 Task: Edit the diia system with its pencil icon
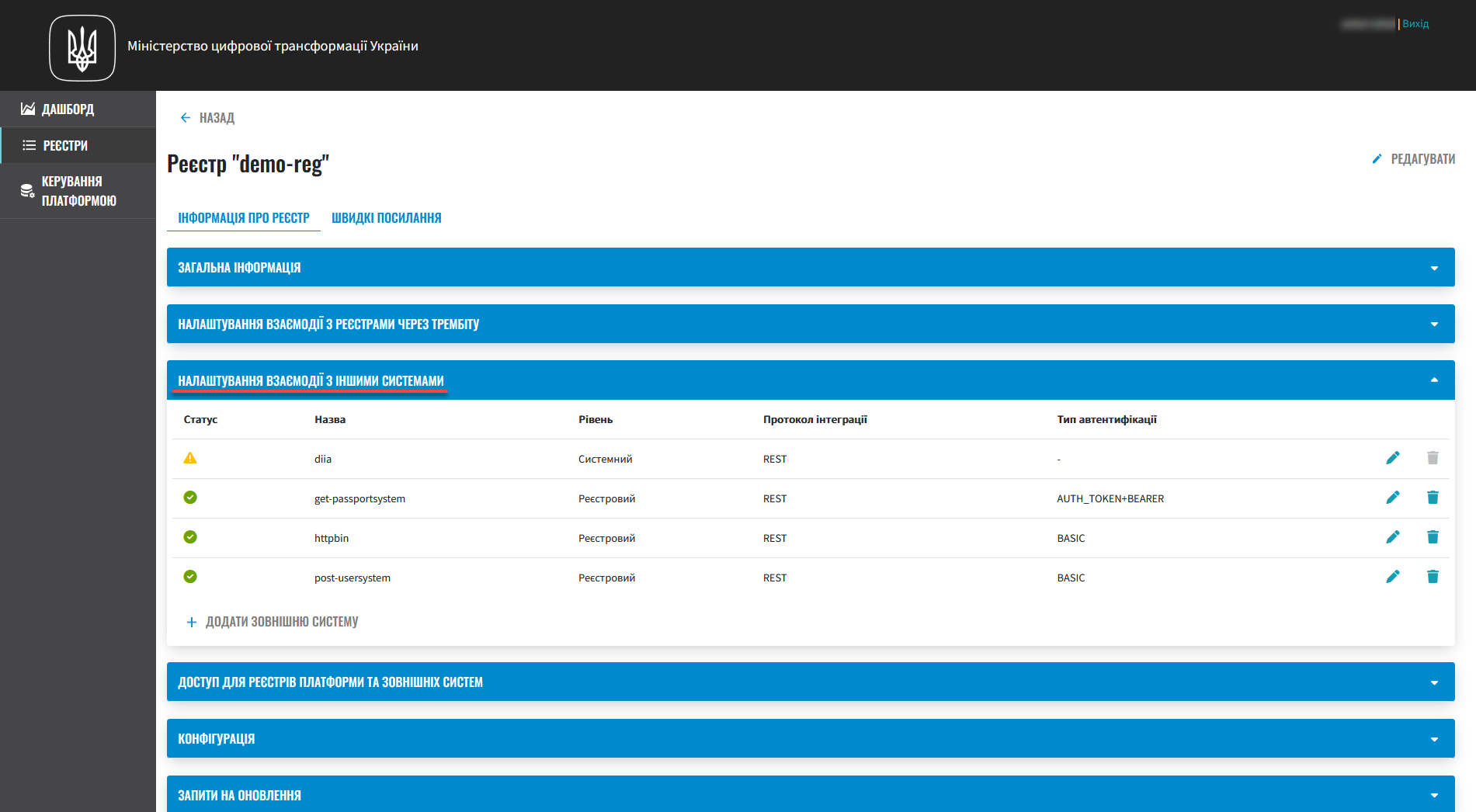1393,458
